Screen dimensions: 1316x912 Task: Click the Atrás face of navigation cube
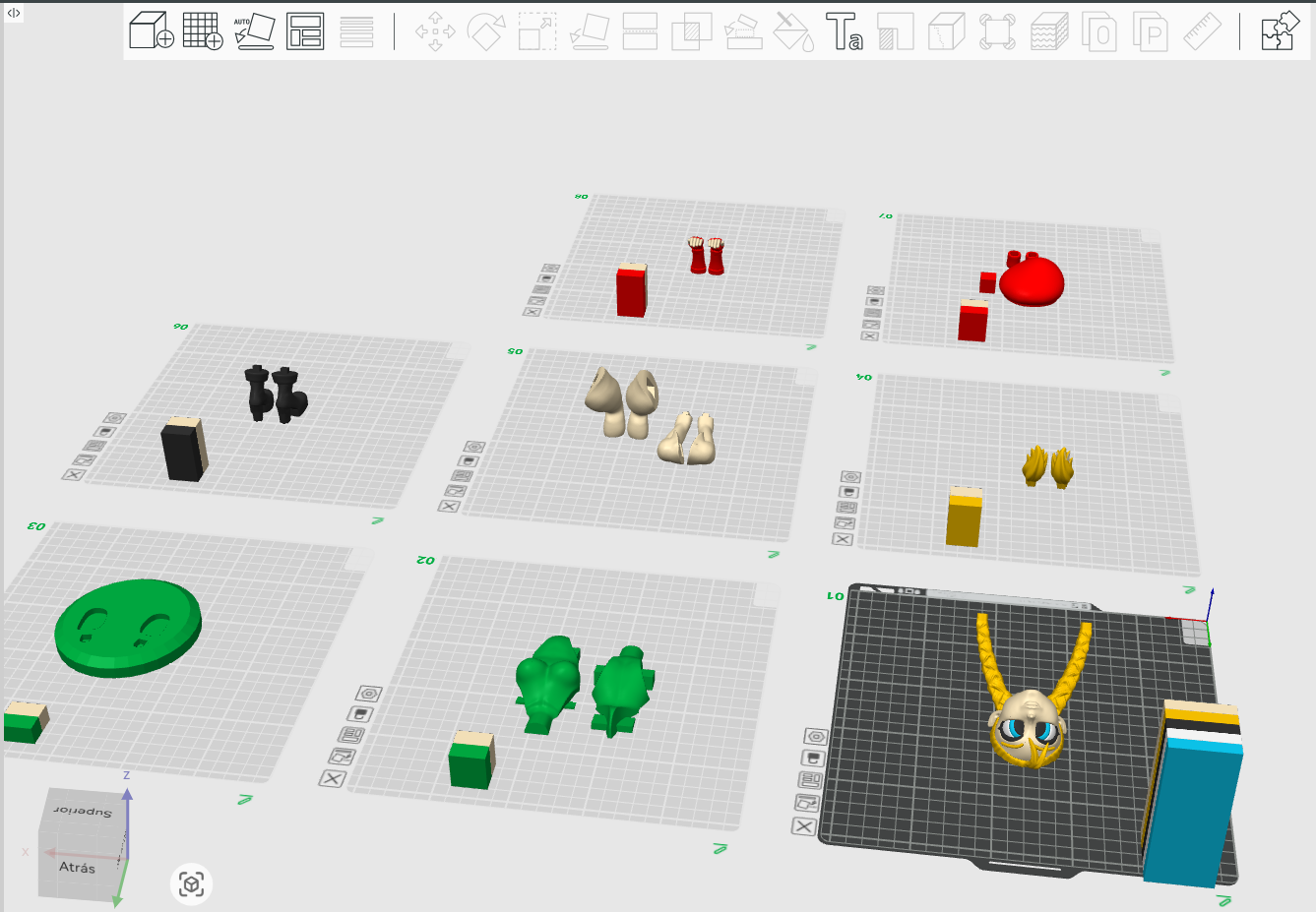click(x=78, y=867)
